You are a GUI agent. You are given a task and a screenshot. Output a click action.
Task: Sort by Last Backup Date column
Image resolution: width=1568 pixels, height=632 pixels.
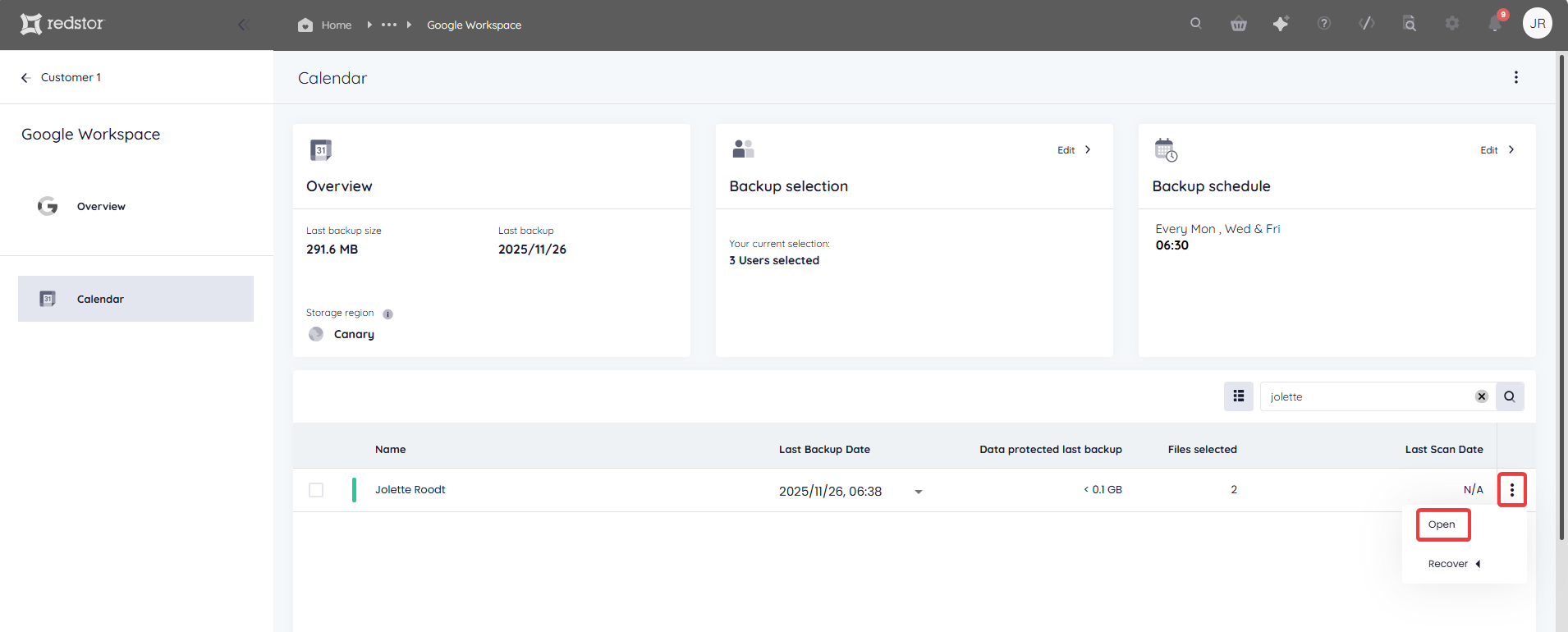(824, 450)
